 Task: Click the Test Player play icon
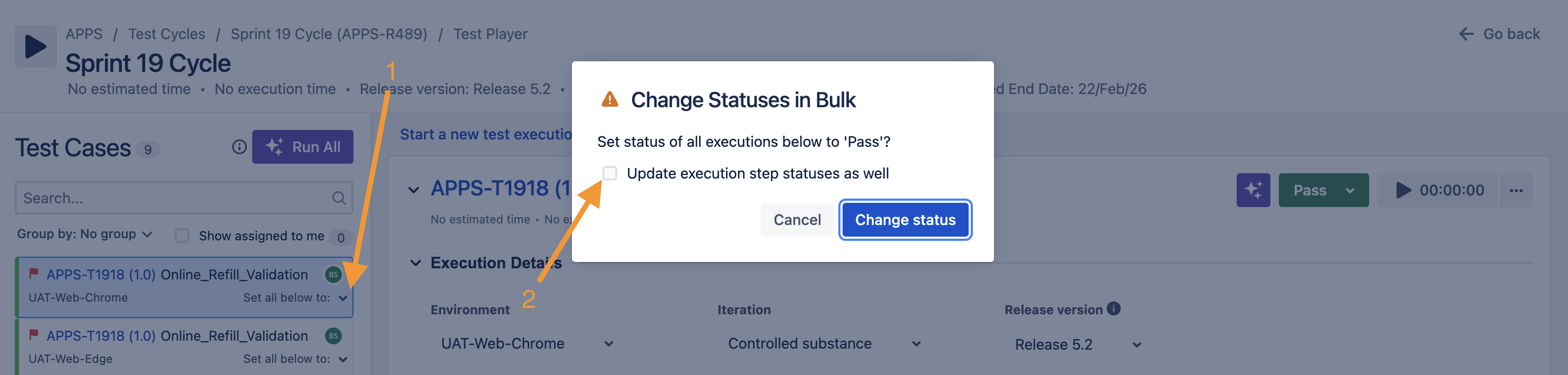click(35, 46)
